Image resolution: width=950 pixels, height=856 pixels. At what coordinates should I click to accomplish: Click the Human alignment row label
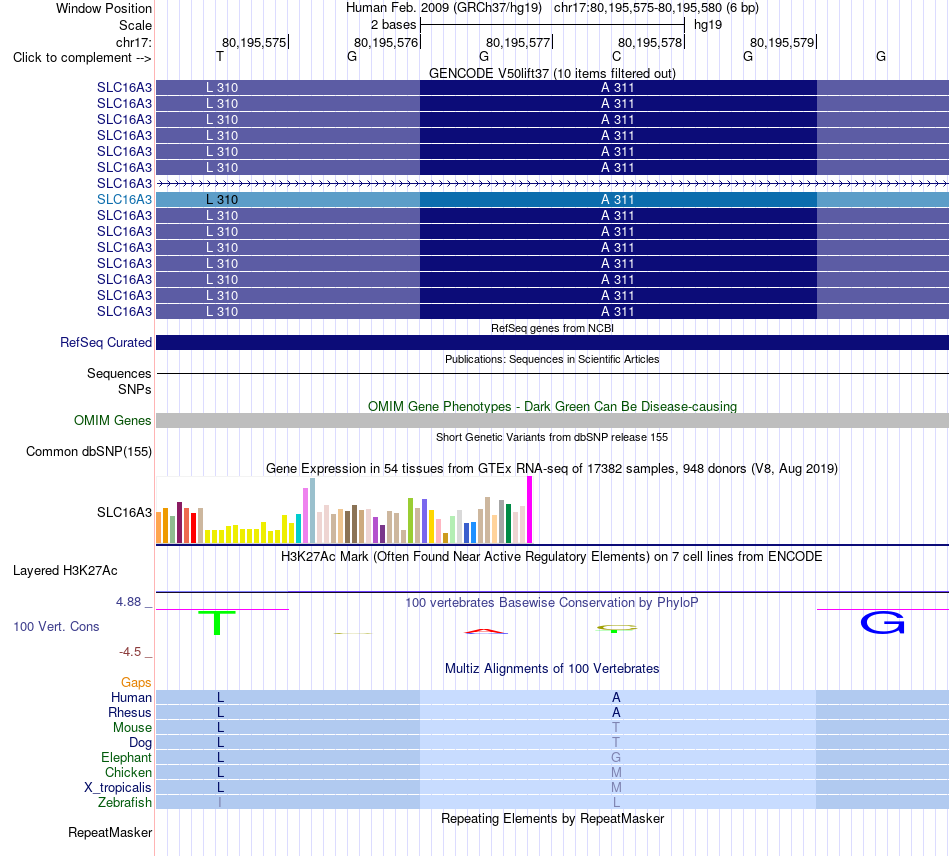(x=131, y=697)
